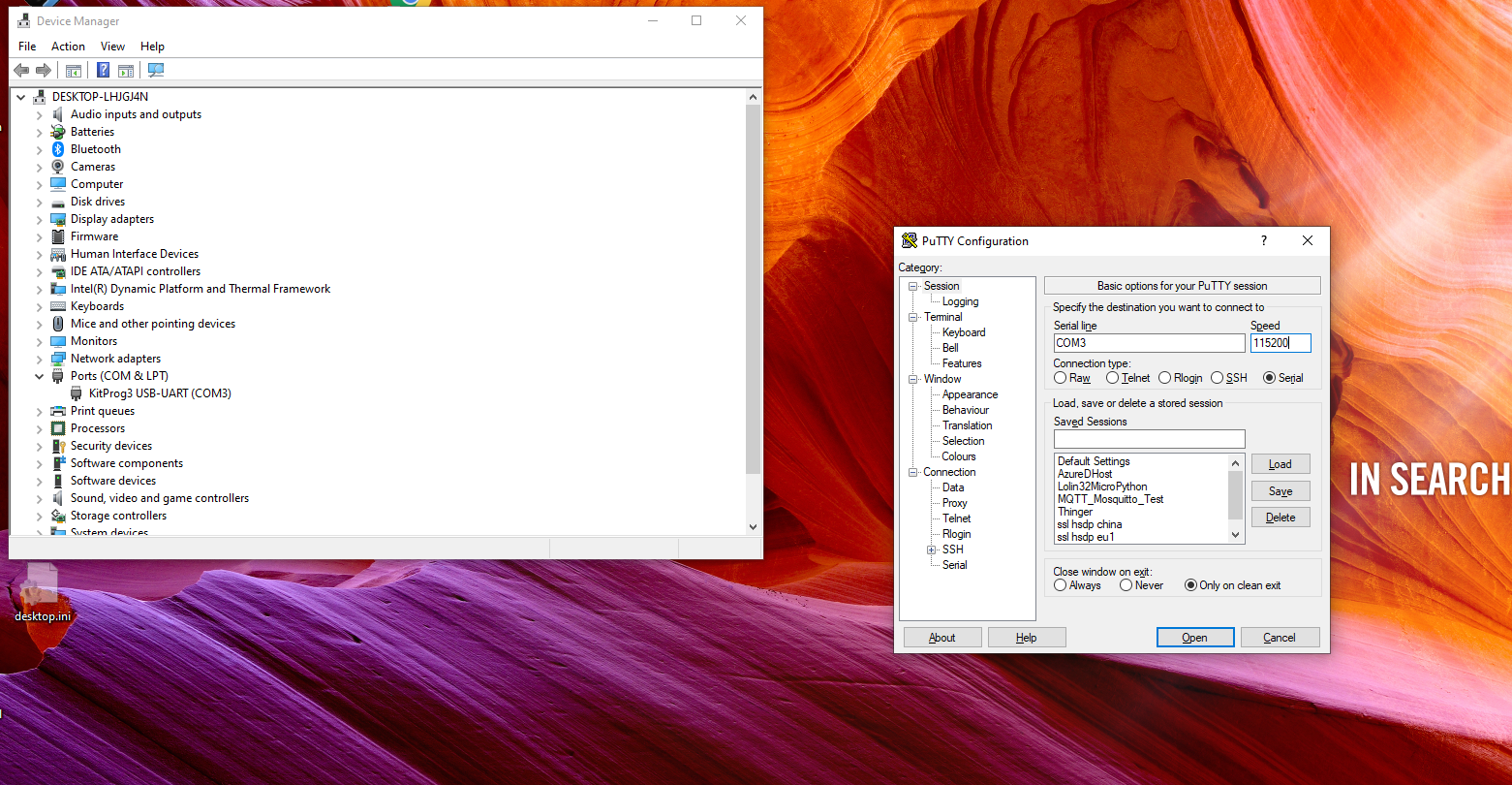Click saved sessions list scrollbar down arrow

click(x=1235, y=535)
